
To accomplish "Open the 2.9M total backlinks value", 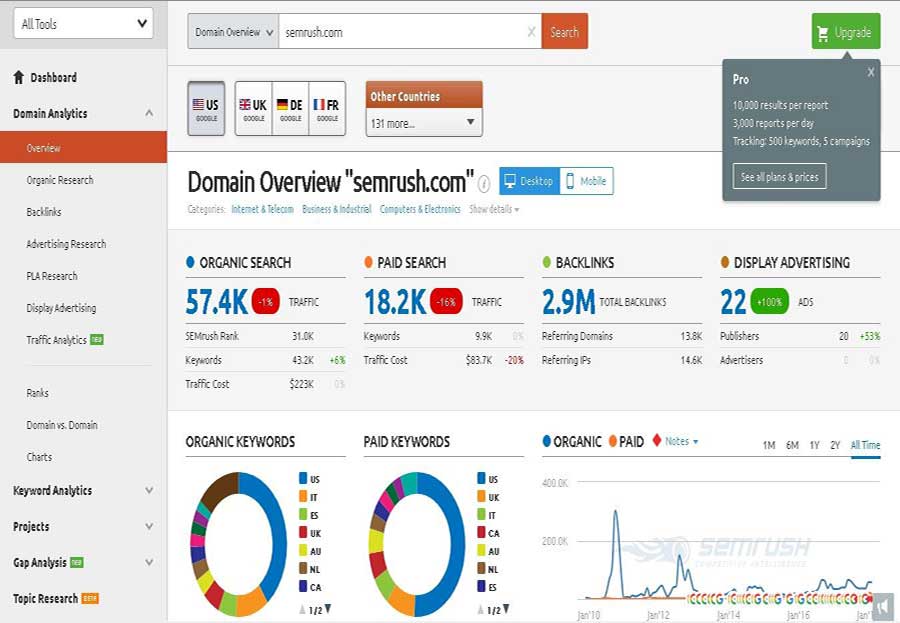I will 568,301.
